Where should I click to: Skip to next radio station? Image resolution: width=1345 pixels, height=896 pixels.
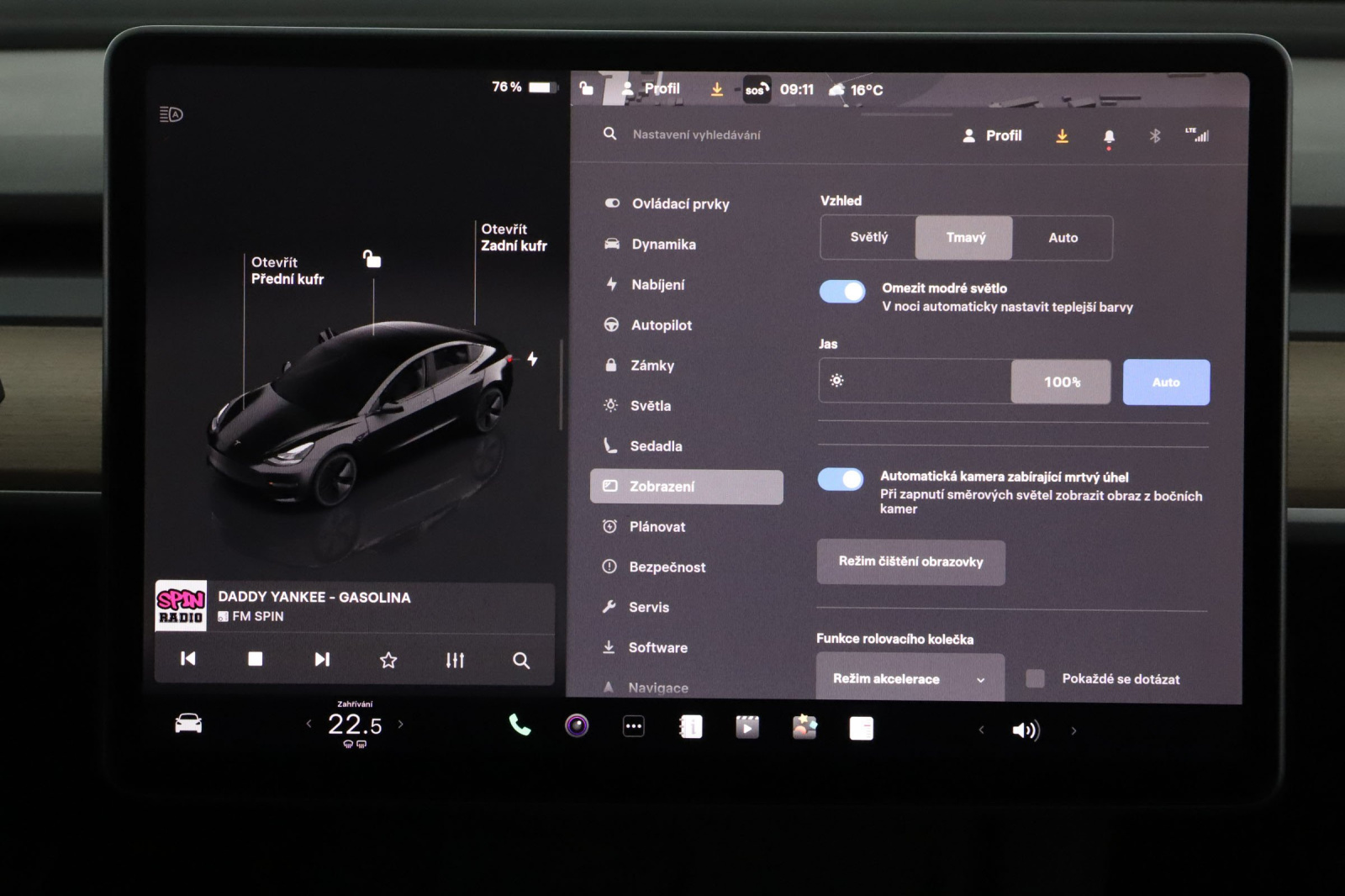click(322, 660)
